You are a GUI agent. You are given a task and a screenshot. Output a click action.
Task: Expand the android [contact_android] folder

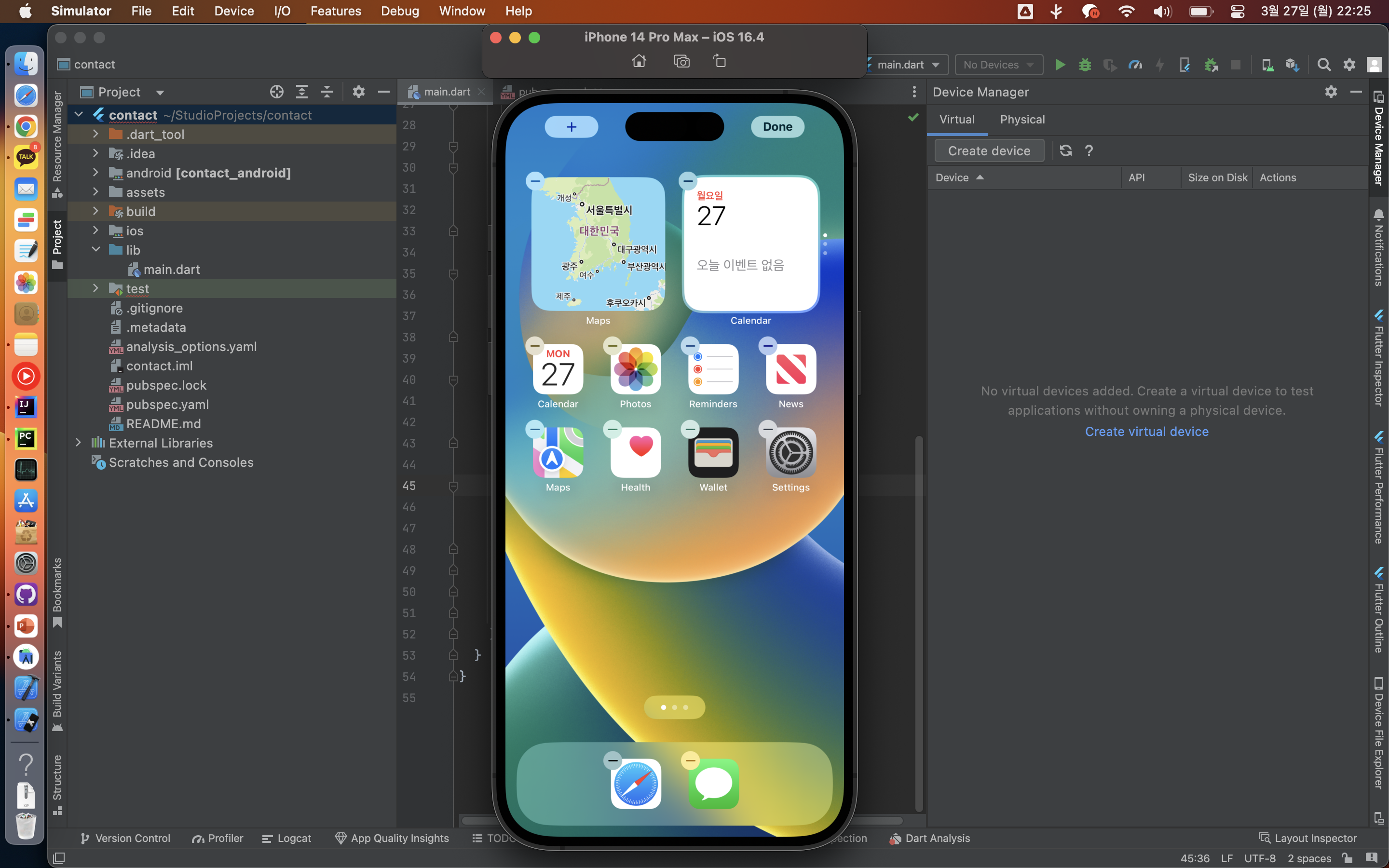tap(96, 172)
